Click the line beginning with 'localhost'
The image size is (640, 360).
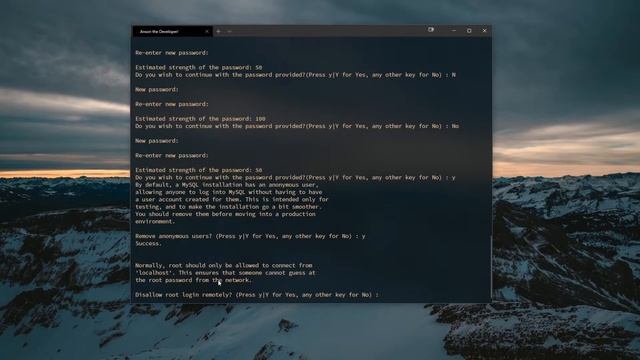pyautogui.click(x=225, y=273)
